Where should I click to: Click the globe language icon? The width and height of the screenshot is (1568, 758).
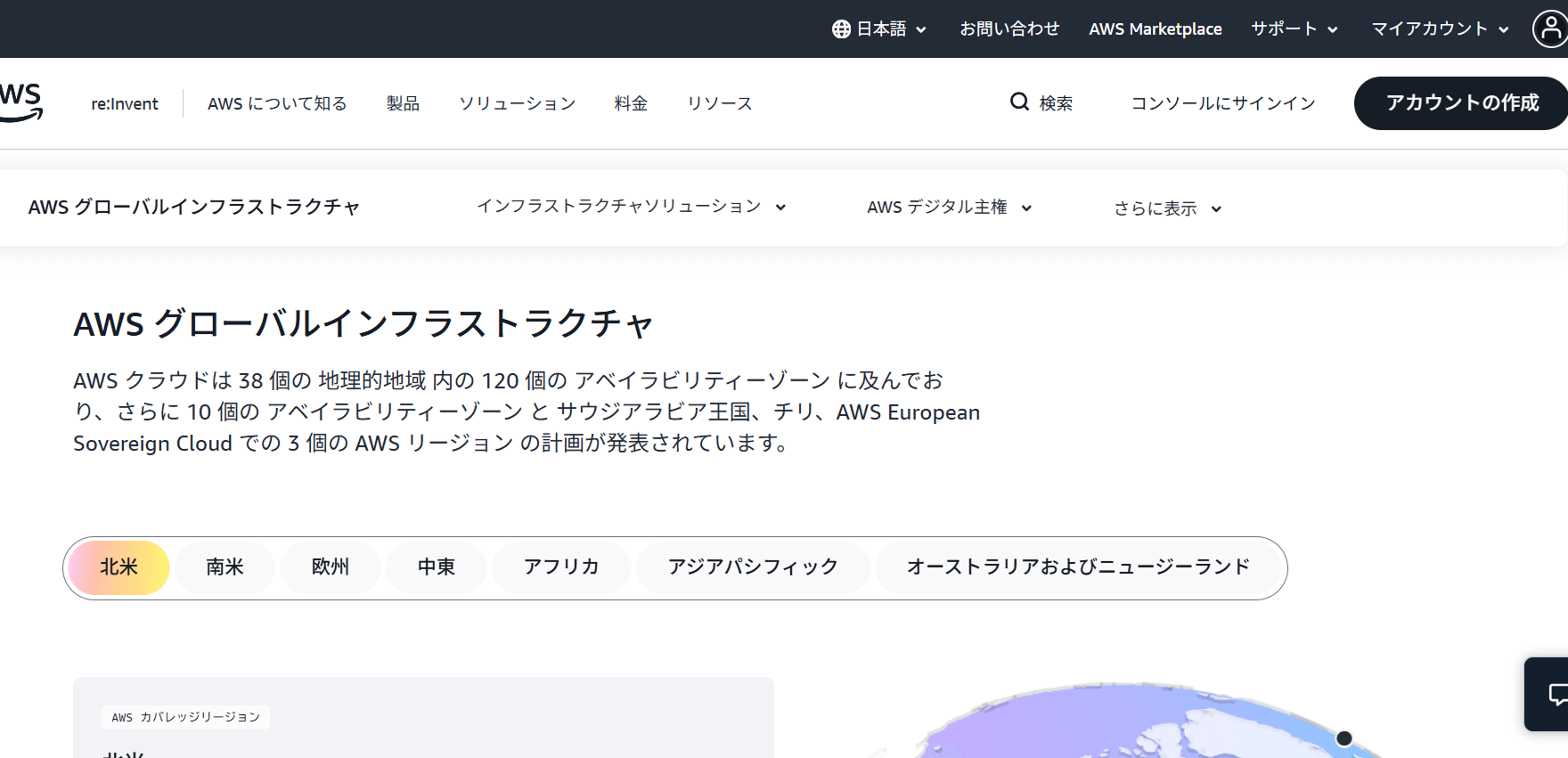pyautogui.click(x=841, y=29)
